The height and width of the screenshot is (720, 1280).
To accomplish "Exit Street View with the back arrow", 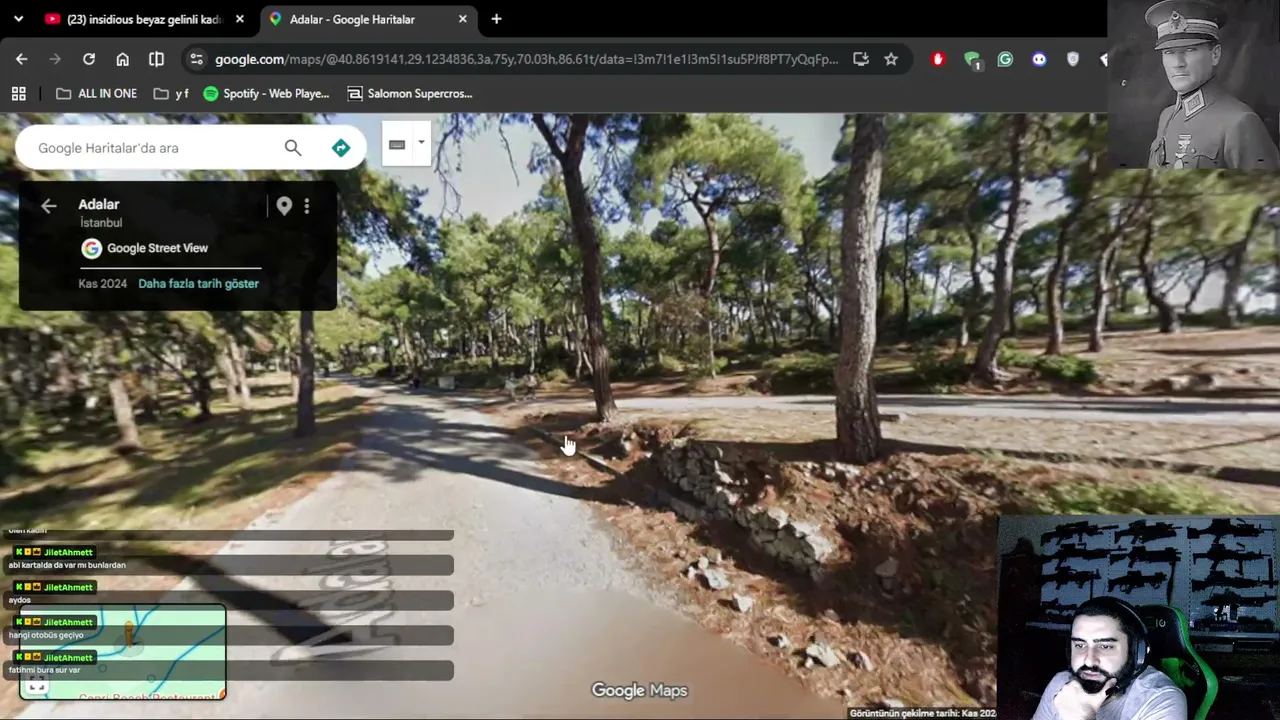I will (x=48, y=206).
